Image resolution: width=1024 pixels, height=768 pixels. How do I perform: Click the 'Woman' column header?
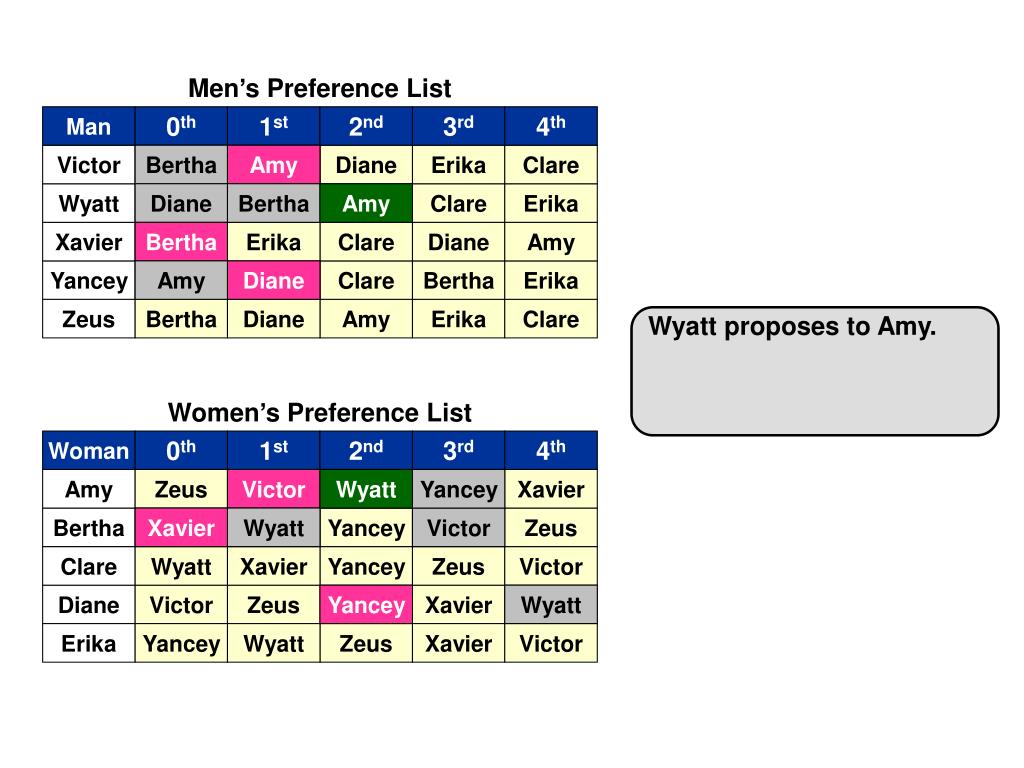click(x=89, y=451)
